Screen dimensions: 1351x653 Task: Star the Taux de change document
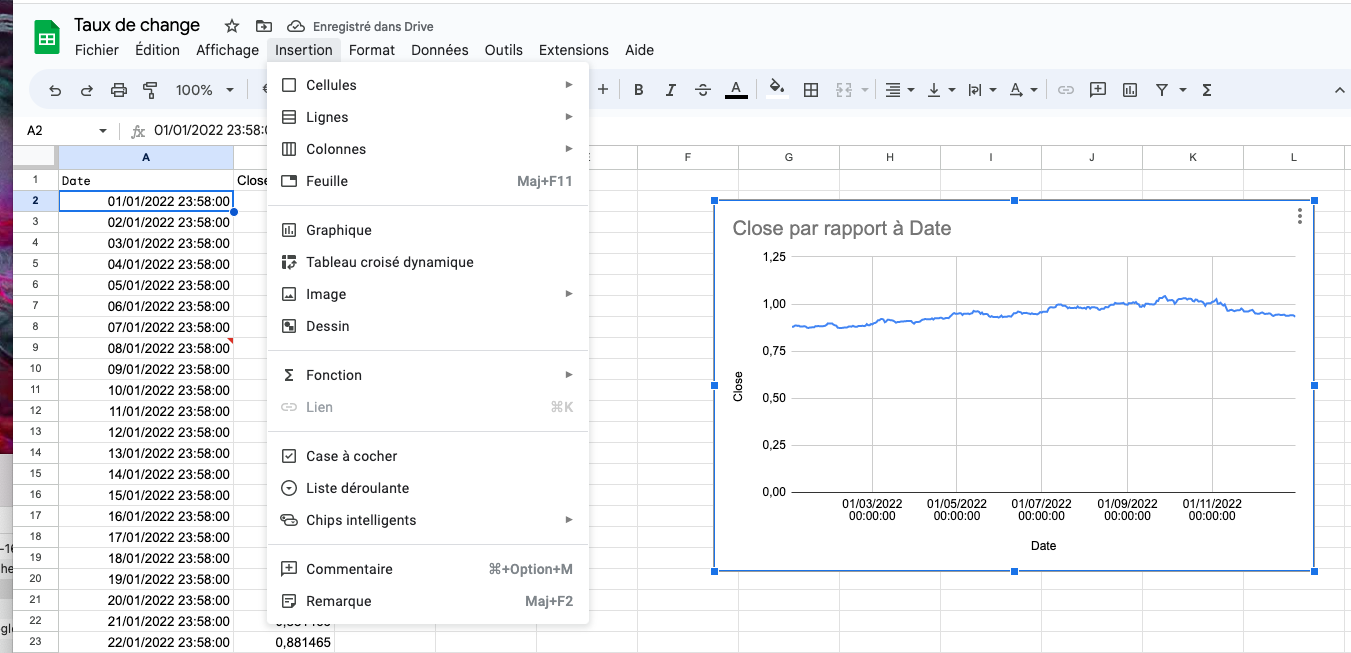[230, 25]
